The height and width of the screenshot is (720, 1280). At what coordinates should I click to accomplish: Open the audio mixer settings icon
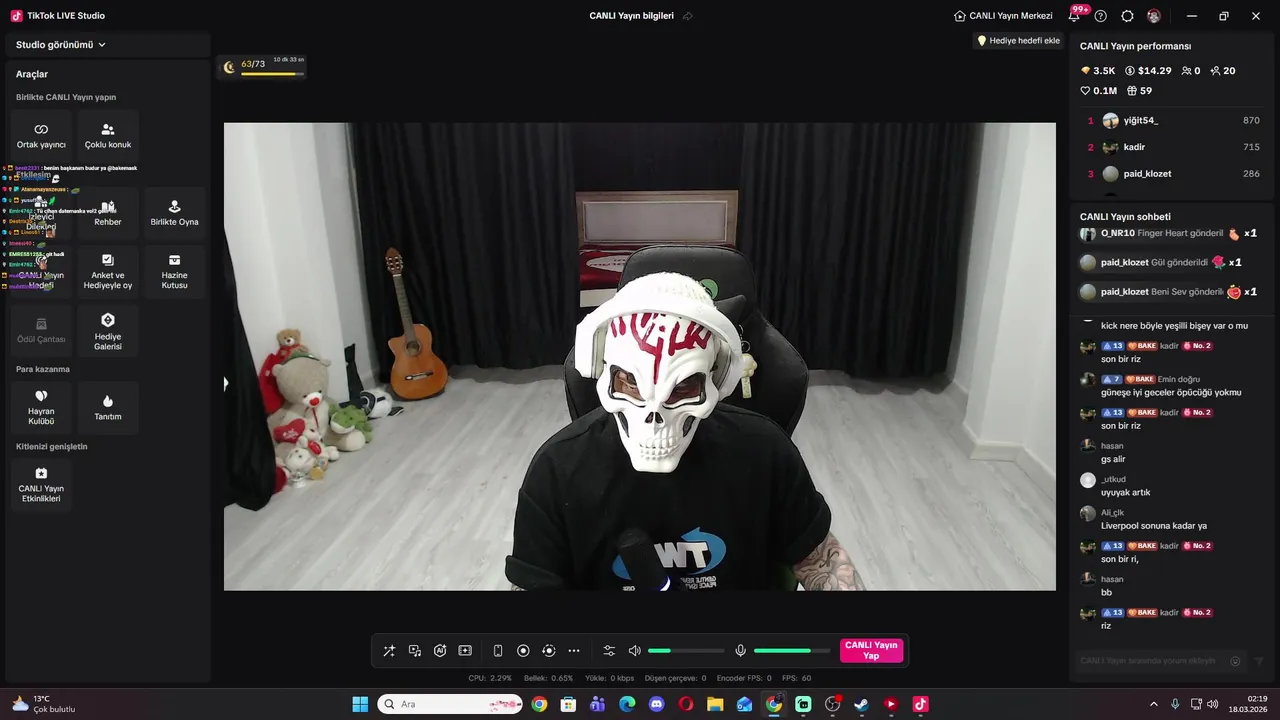tap(609, 651)
